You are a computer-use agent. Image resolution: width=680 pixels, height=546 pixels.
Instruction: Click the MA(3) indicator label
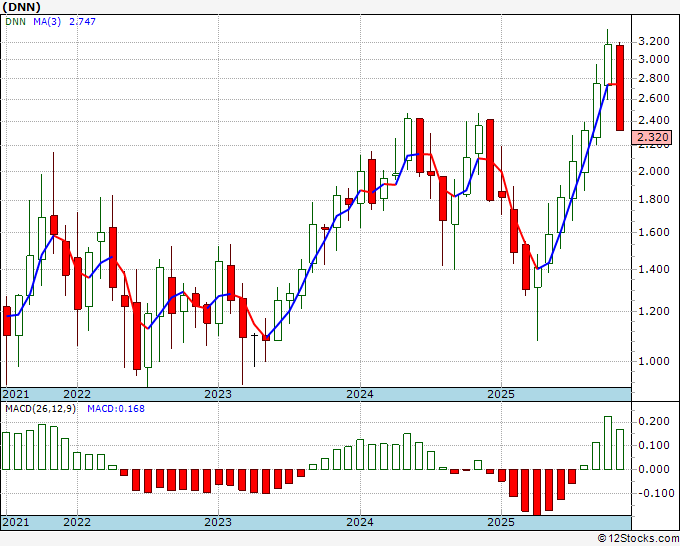pyautogui.click(x=47, y=21)
